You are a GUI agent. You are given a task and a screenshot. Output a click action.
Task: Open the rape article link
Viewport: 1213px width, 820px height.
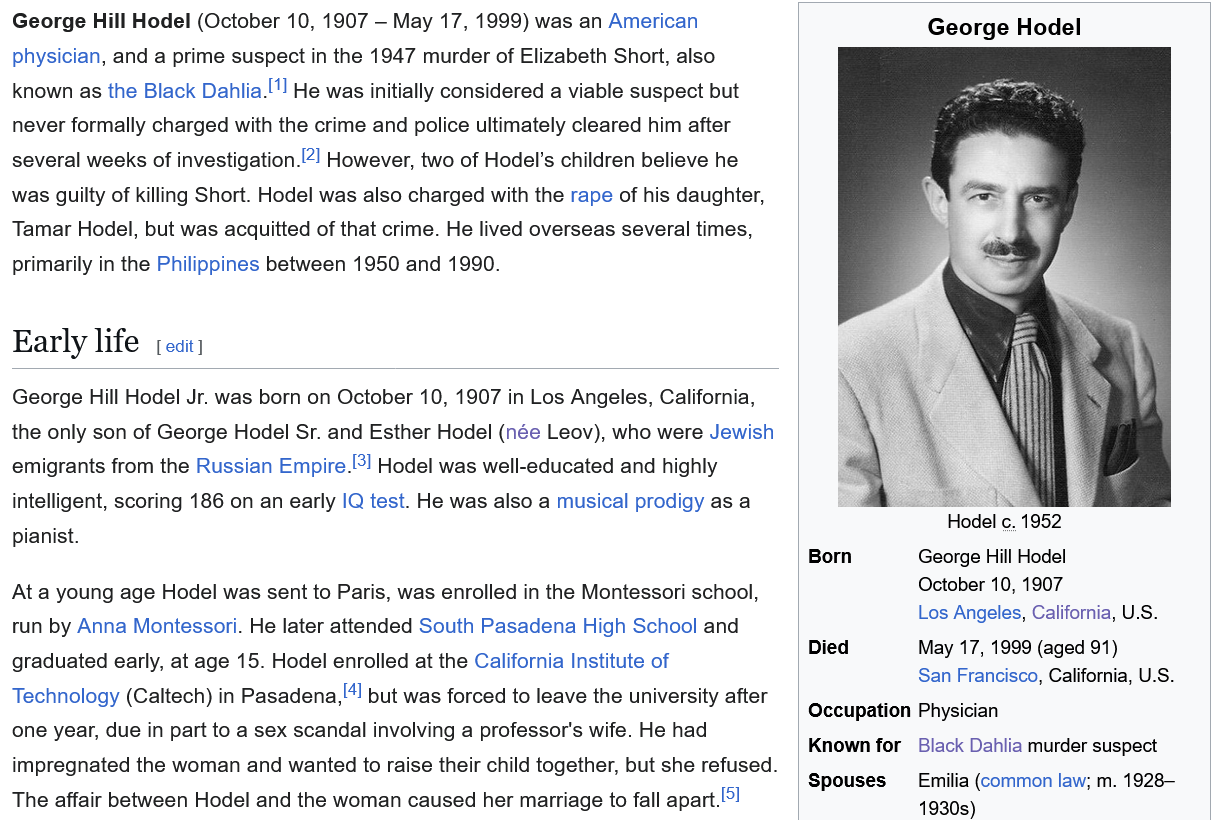click(x=591, y=195)
